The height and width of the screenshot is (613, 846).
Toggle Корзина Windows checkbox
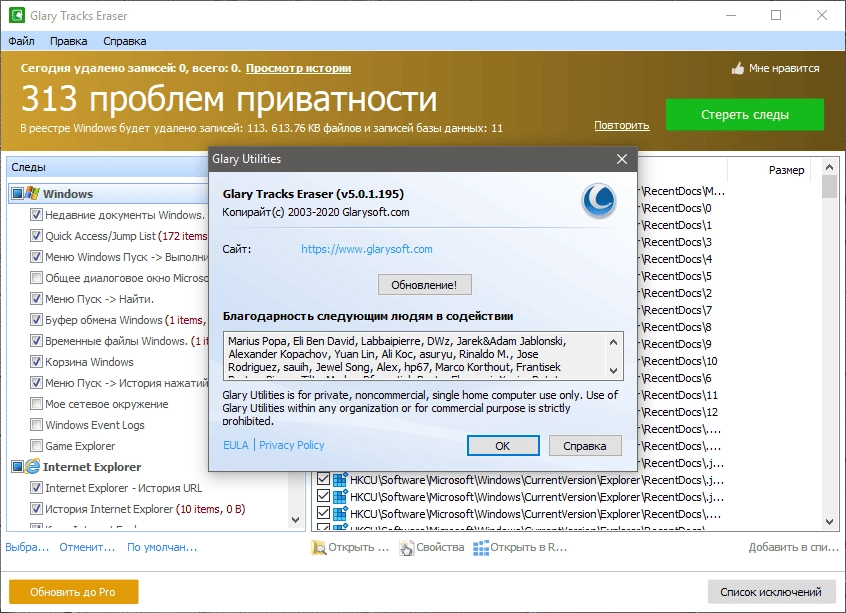(36, 362)
